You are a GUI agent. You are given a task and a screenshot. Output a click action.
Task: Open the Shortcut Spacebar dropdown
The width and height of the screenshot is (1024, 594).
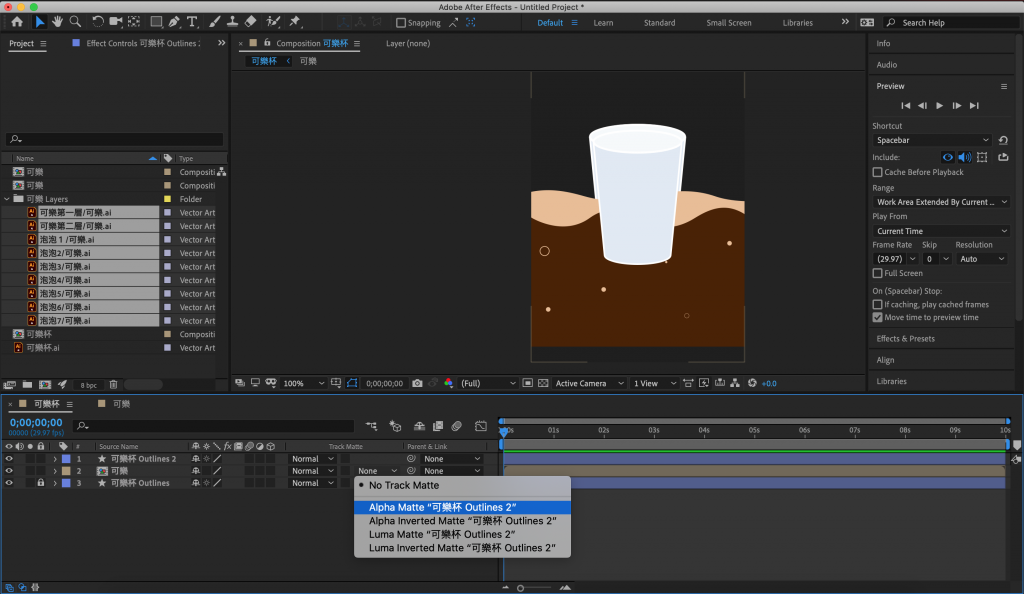932,140
